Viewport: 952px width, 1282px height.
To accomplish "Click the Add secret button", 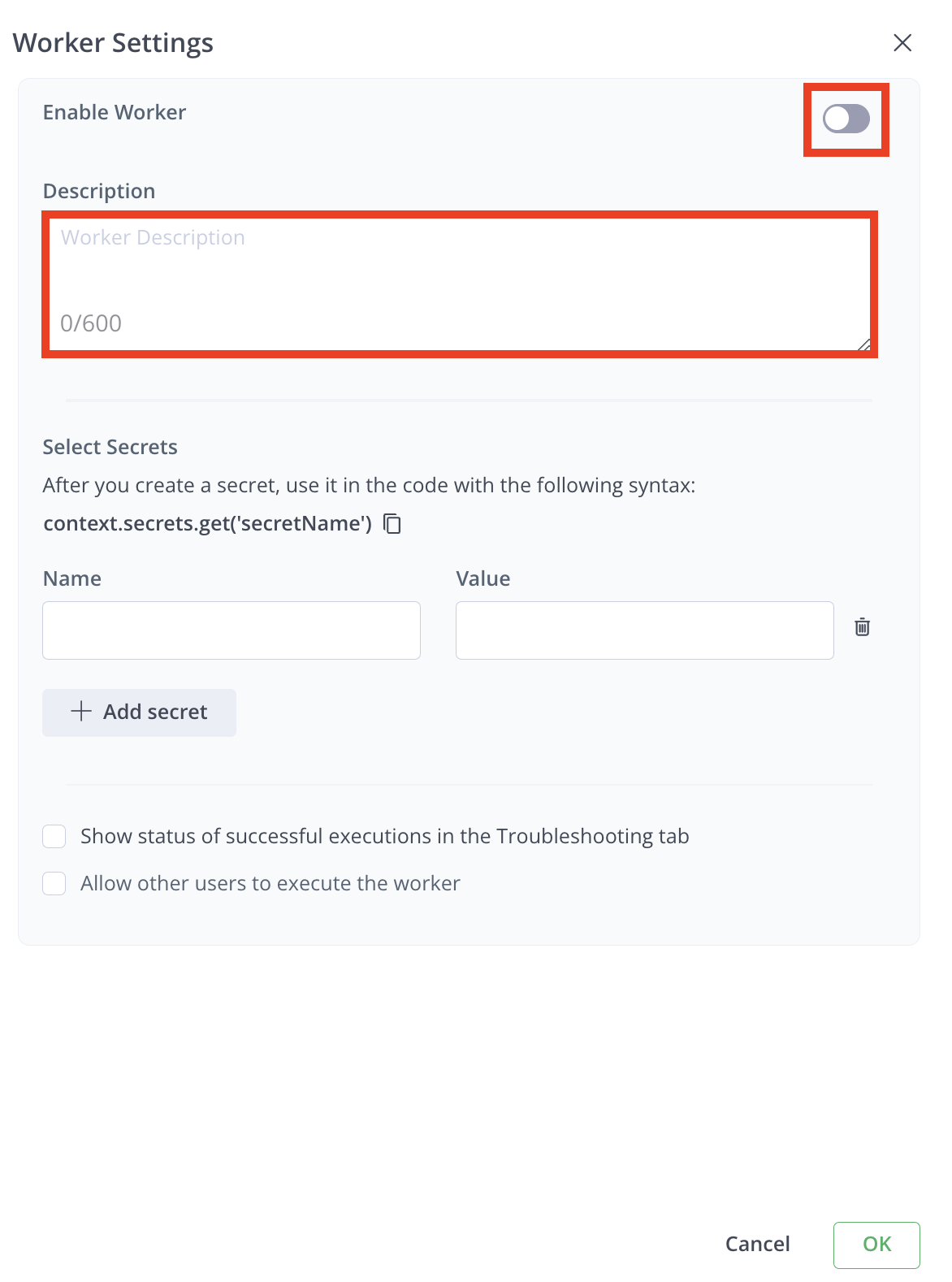I will coord(139,712).
